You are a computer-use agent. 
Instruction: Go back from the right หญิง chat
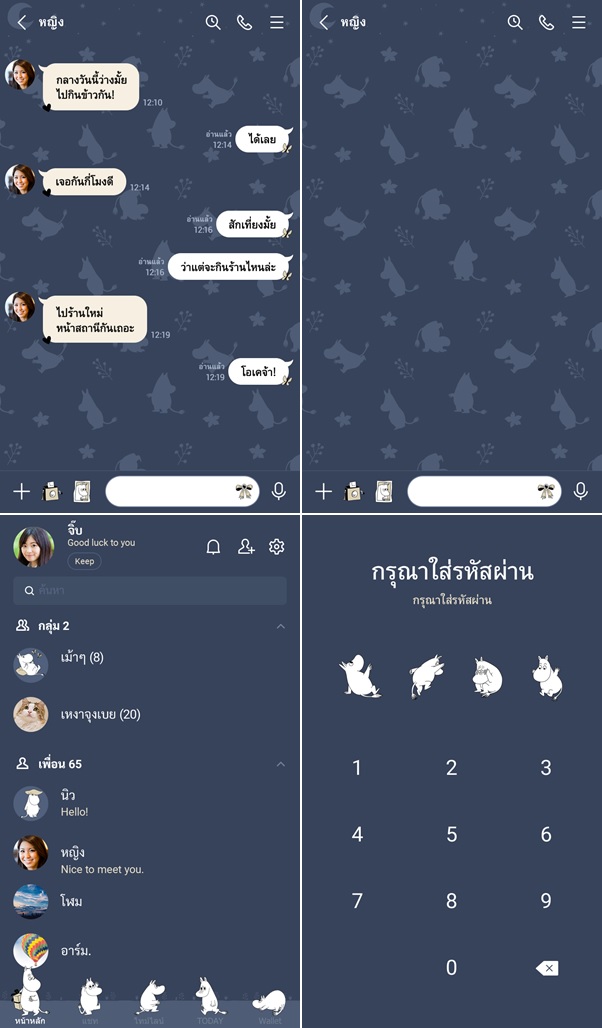coord(323,22)
